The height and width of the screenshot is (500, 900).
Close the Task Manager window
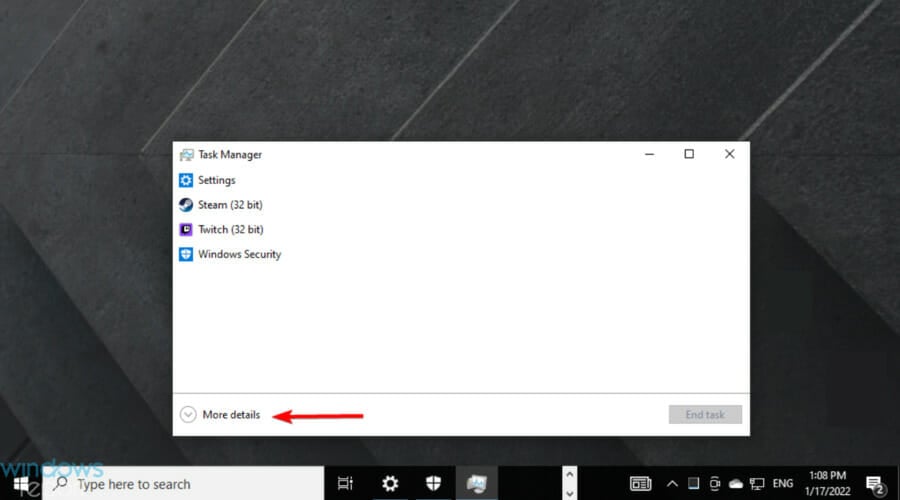pos(730,154)
